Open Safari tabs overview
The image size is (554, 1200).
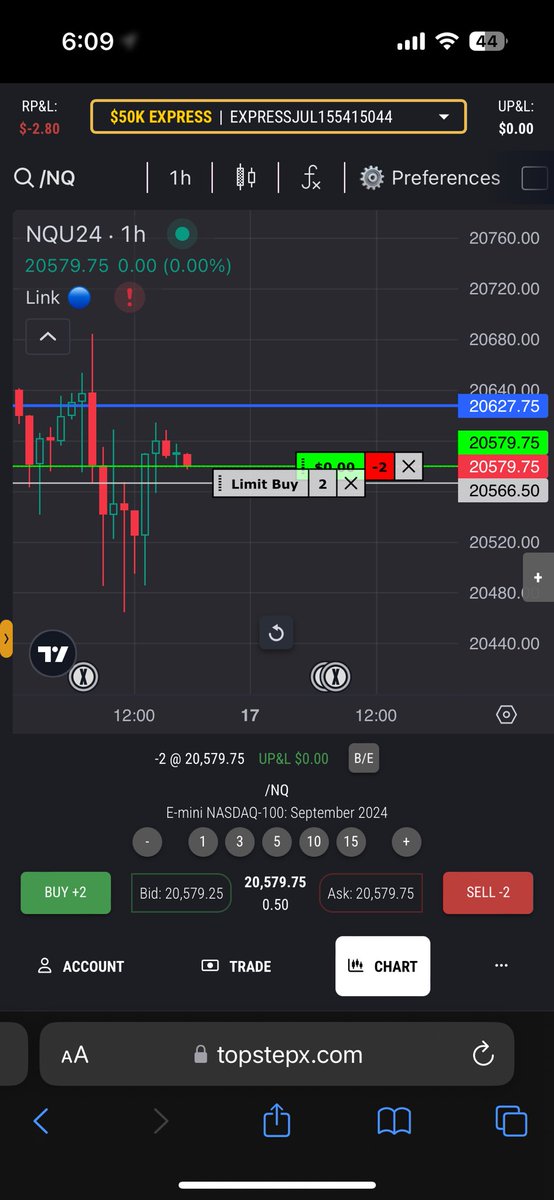(511, 1121)
